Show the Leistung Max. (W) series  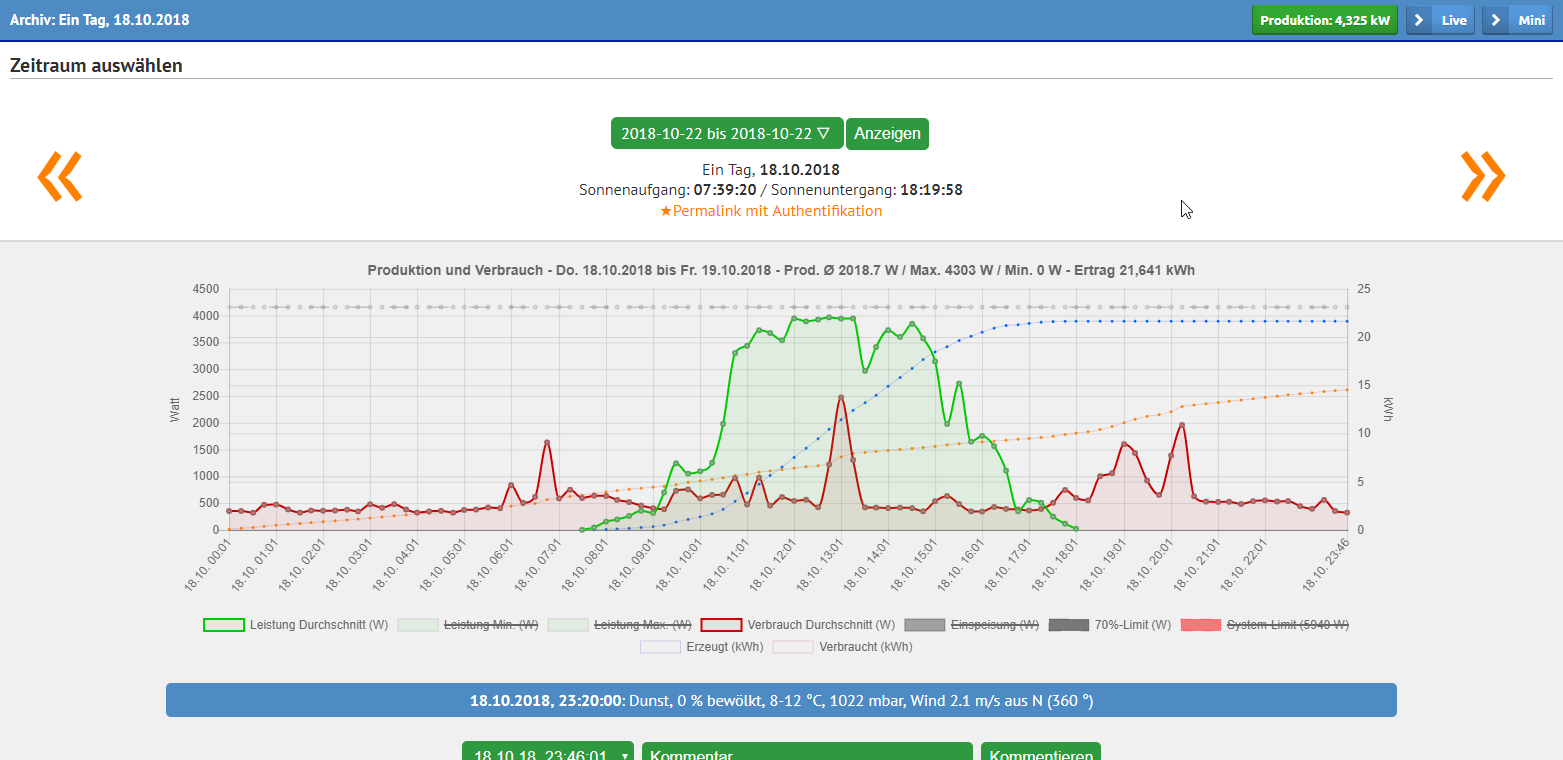(x=619, y=625)
